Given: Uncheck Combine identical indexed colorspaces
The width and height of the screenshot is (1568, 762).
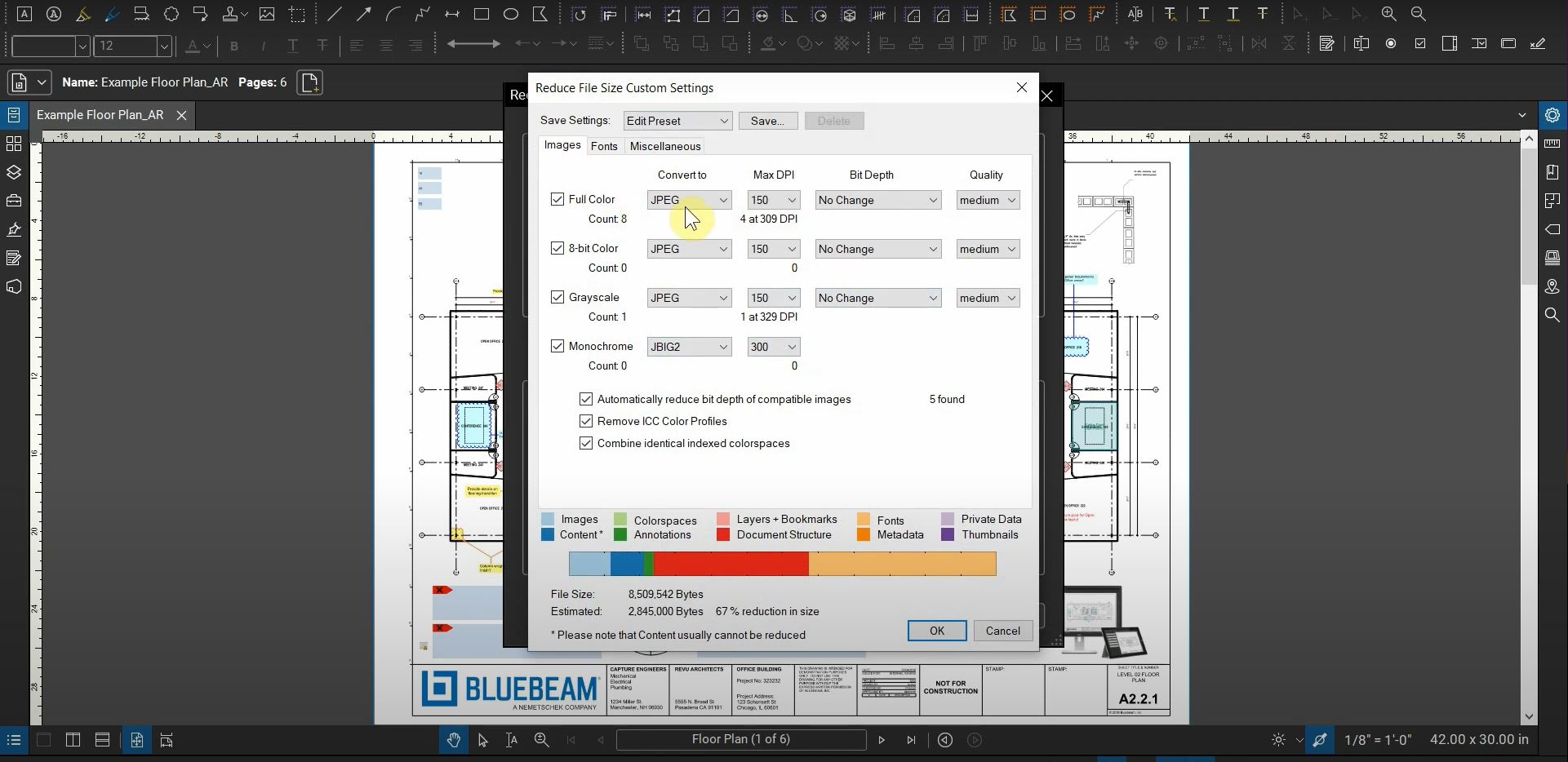Looking at the screenshot, I should (x=586, y=443).
